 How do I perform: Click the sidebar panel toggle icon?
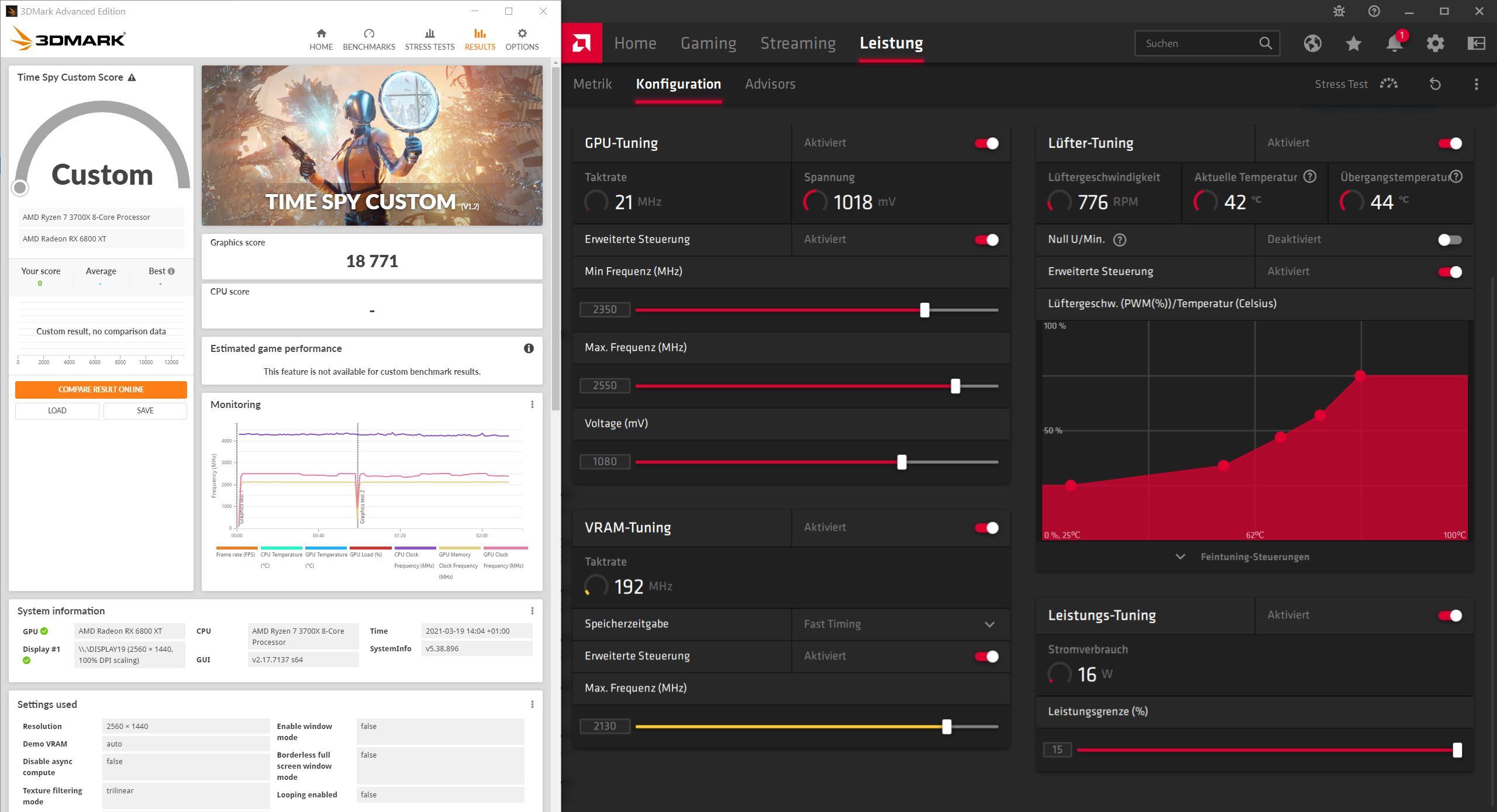click(1476, 43)
